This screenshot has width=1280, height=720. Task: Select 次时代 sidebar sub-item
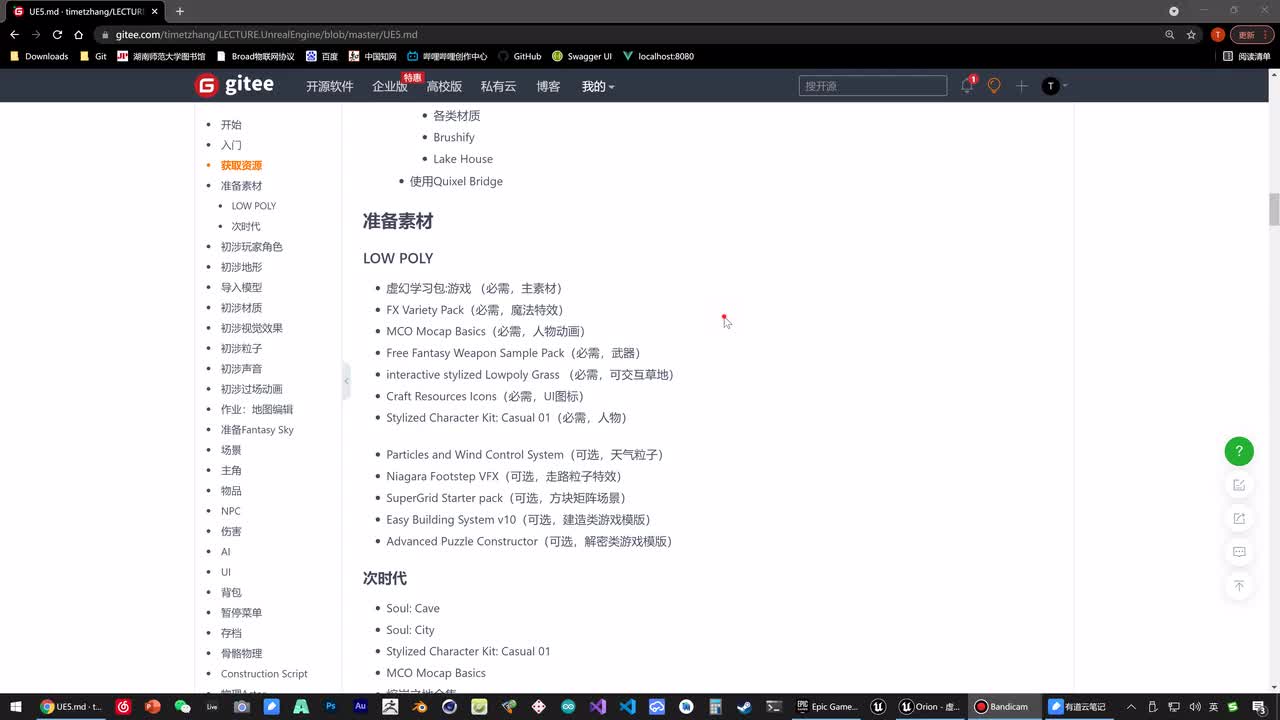(x=246, y=226)
